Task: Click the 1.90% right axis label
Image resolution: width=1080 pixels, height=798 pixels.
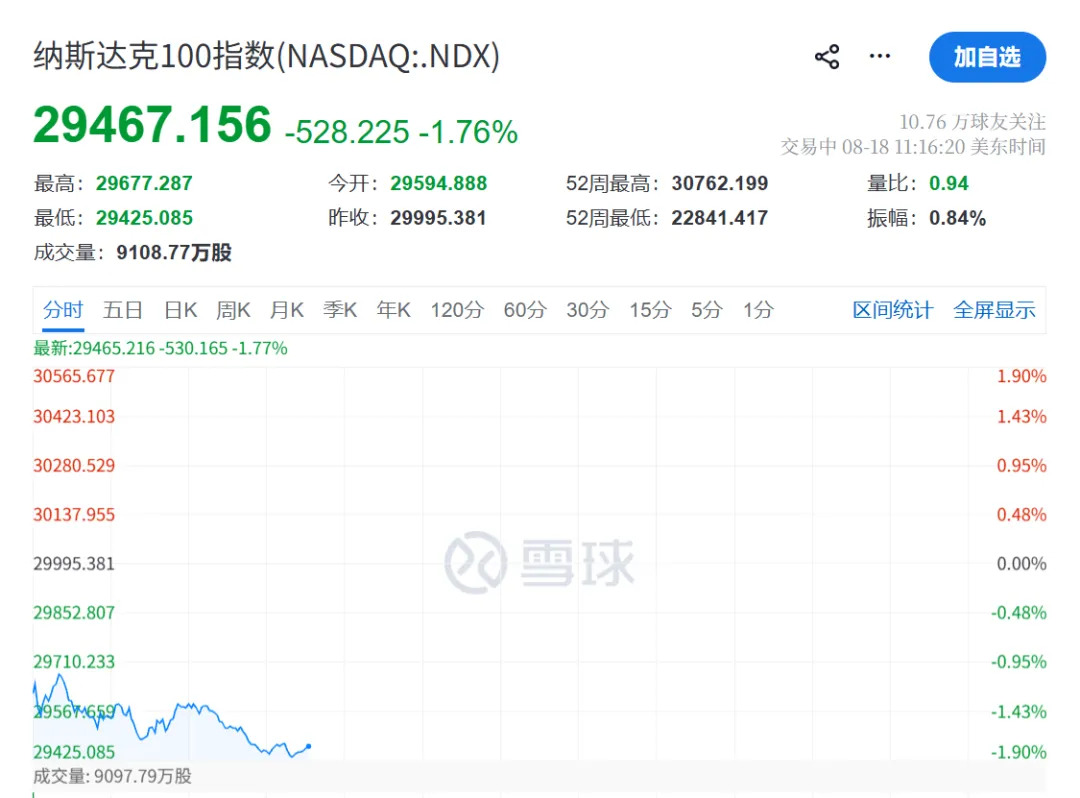Action: pos(1021,376)
